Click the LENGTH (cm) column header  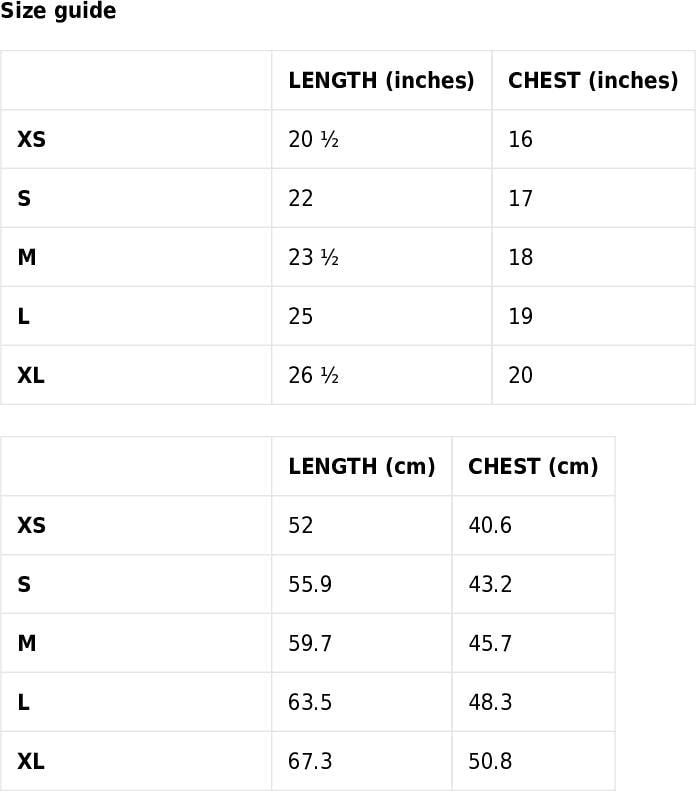coord(362,467)
